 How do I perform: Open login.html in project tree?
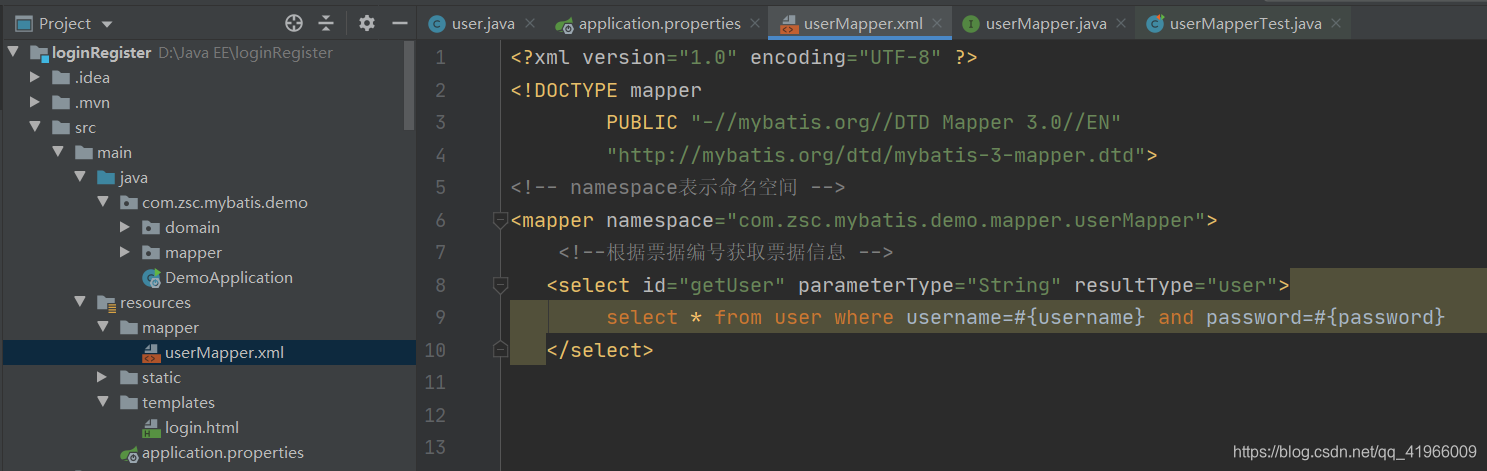[x=202, y=428]
